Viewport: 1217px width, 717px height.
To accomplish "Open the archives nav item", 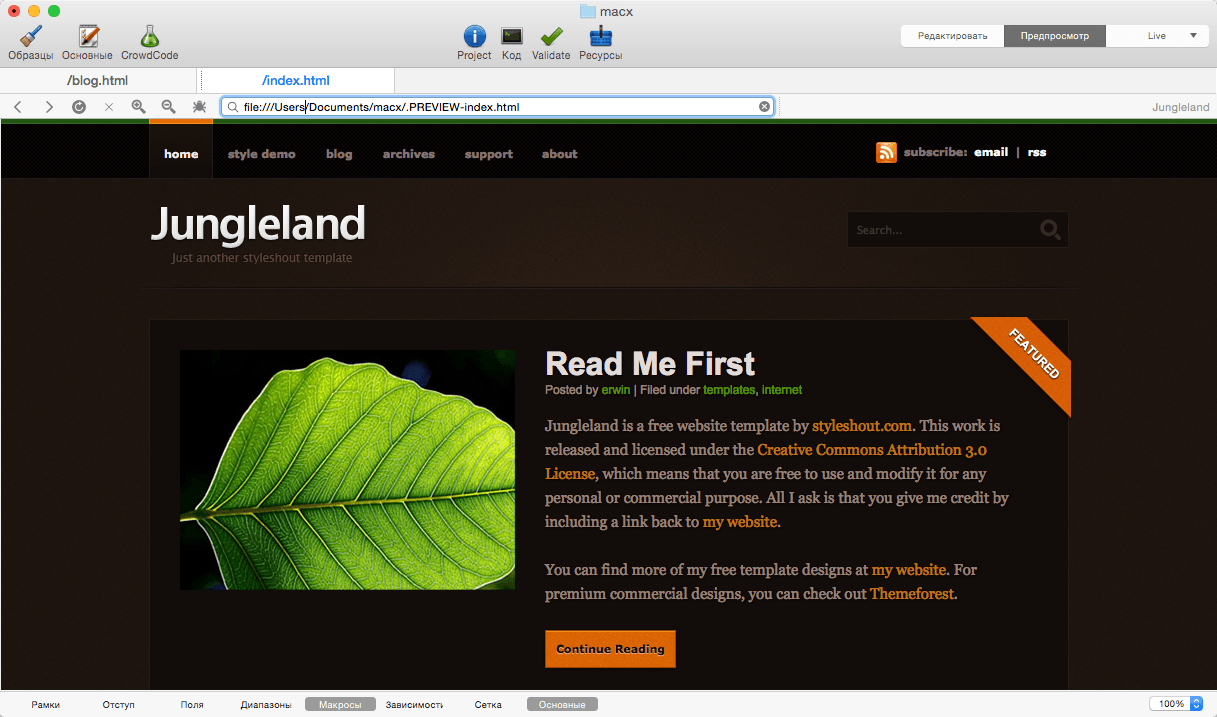I will point(409,154).
